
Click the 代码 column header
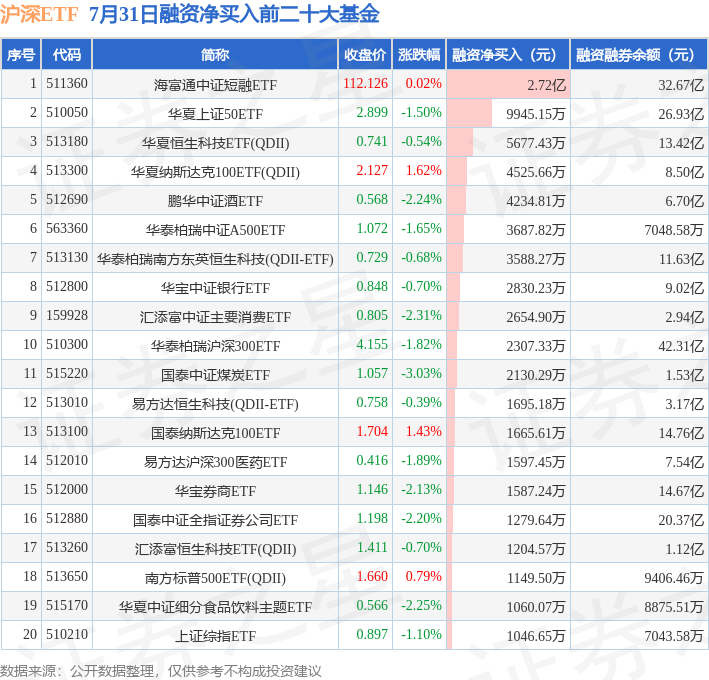click(66, 55)
